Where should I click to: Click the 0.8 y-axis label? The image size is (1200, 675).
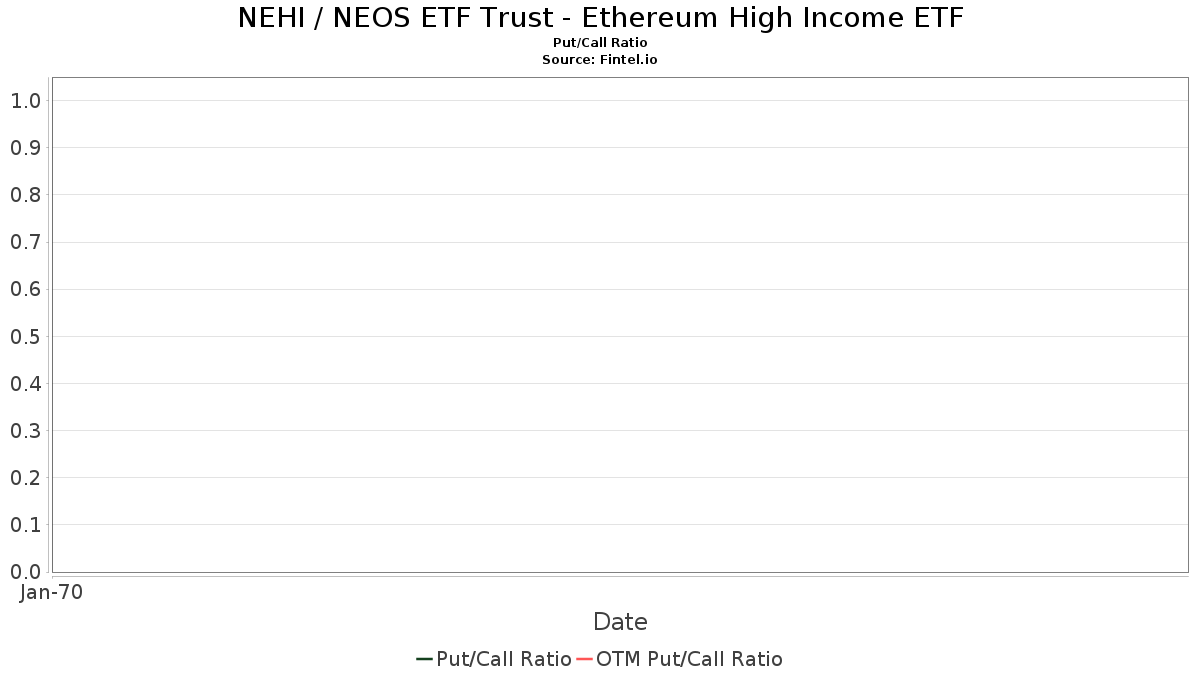click(25, 195)
